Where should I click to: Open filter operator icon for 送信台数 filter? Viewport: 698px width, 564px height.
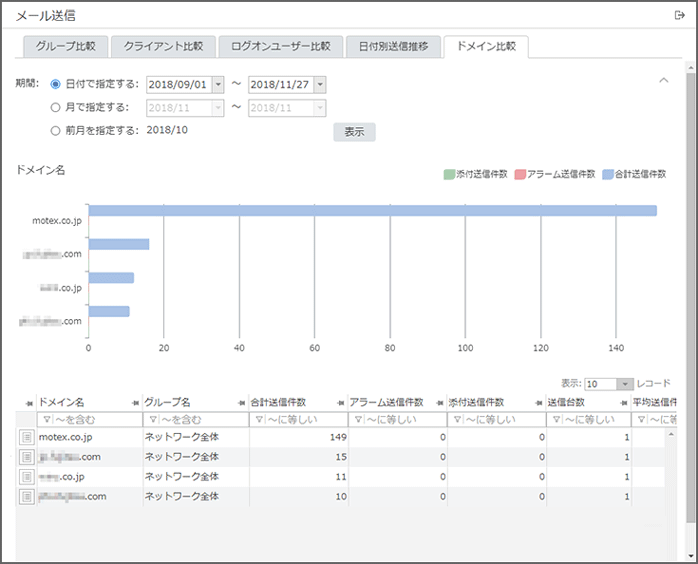point(556,419)
